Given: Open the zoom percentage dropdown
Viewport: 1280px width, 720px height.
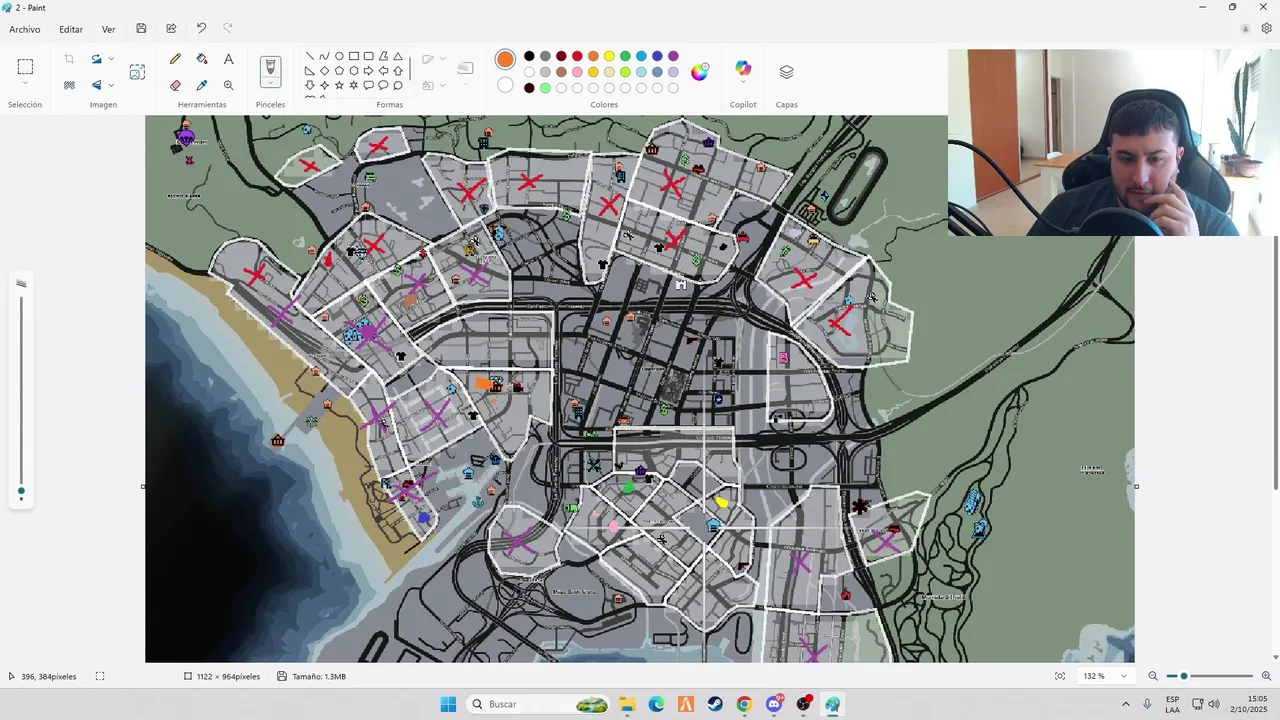Looking at the screenshot, I should 1125,676.
